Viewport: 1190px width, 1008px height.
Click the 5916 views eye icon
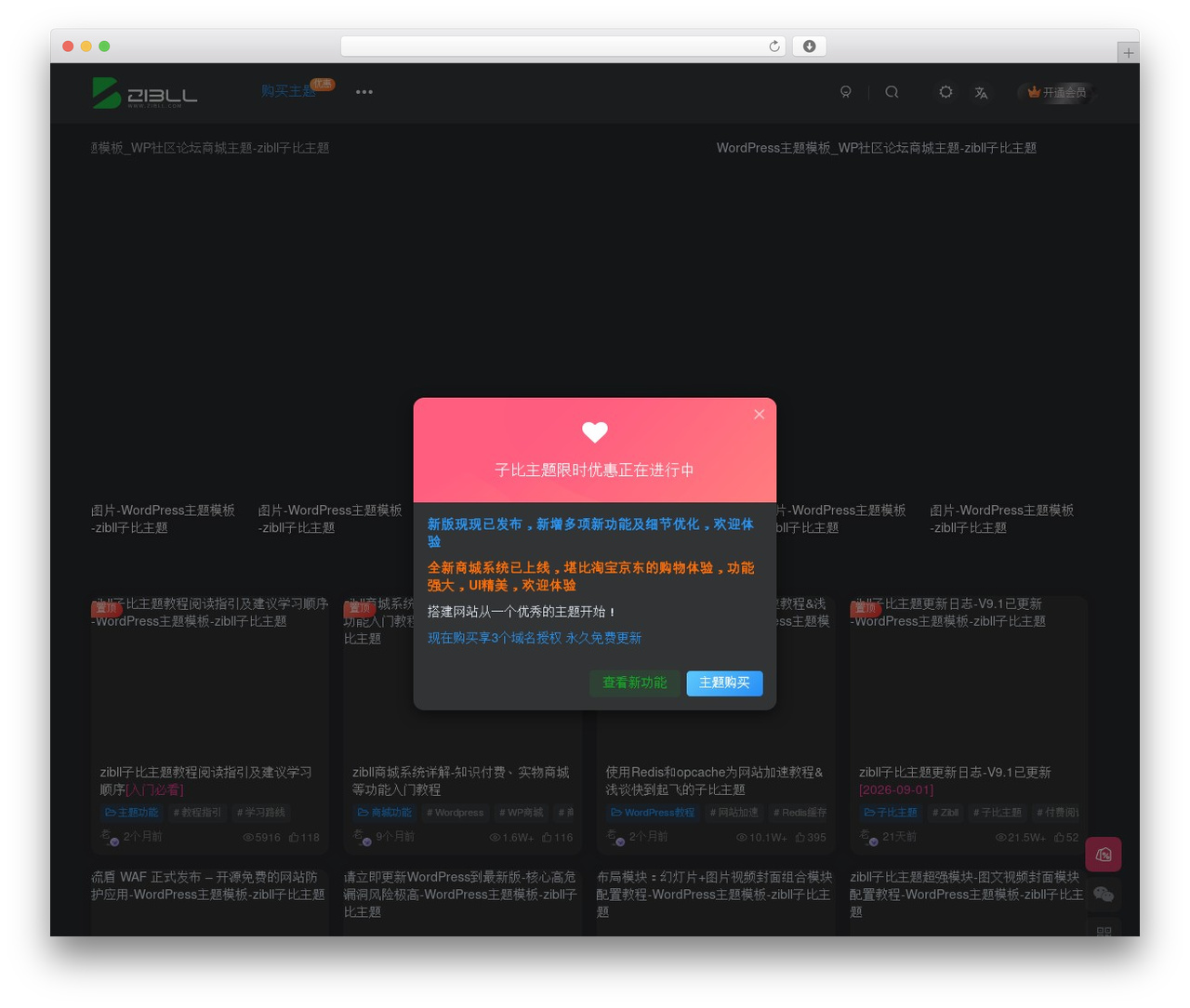coord(248,838)
